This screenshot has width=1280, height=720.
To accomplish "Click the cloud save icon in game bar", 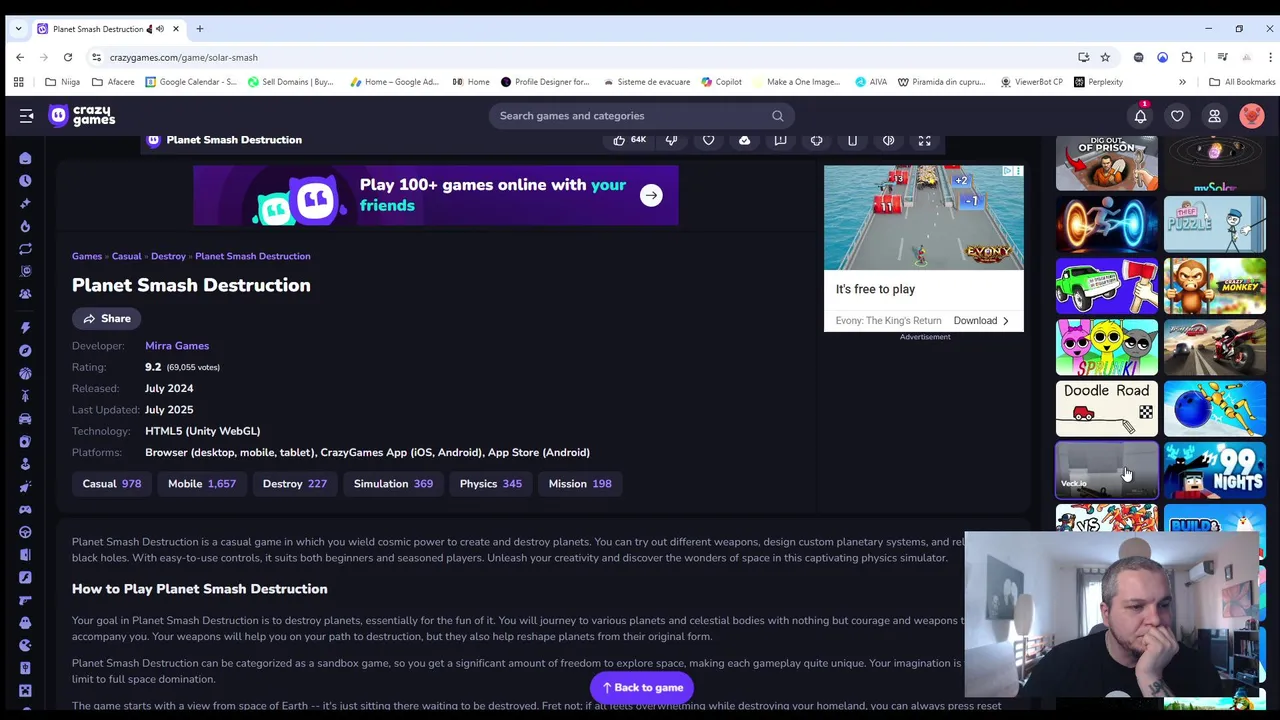I will coord(744,140).
